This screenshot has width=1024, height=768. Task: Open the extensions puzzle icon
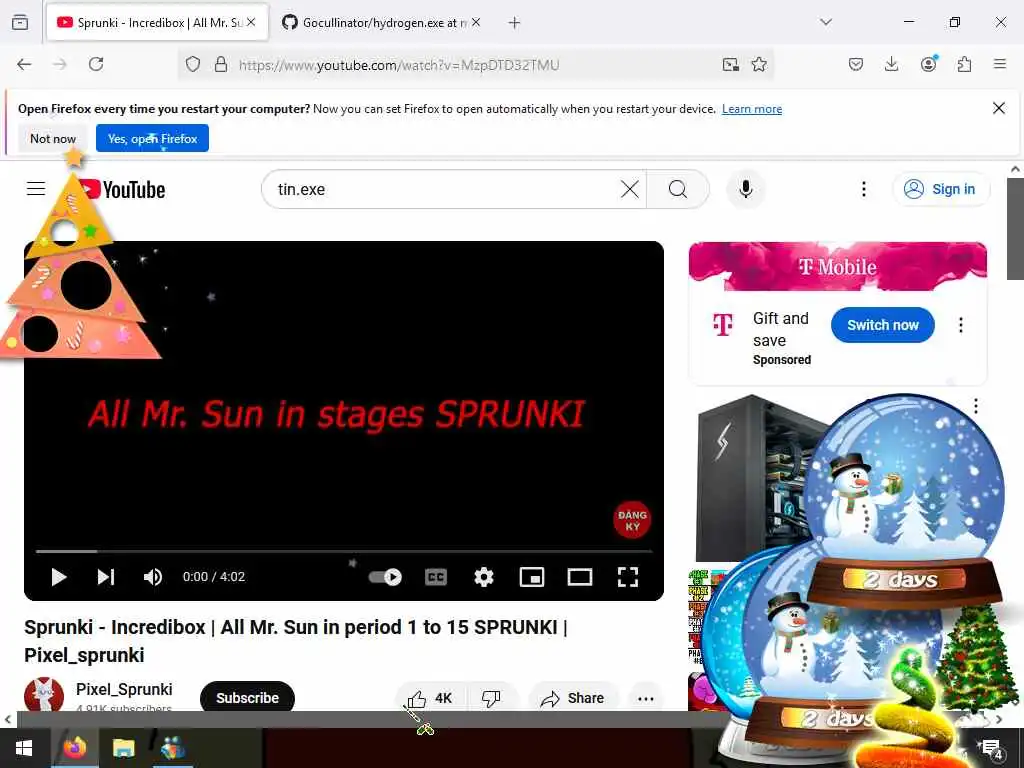[964, 64]
